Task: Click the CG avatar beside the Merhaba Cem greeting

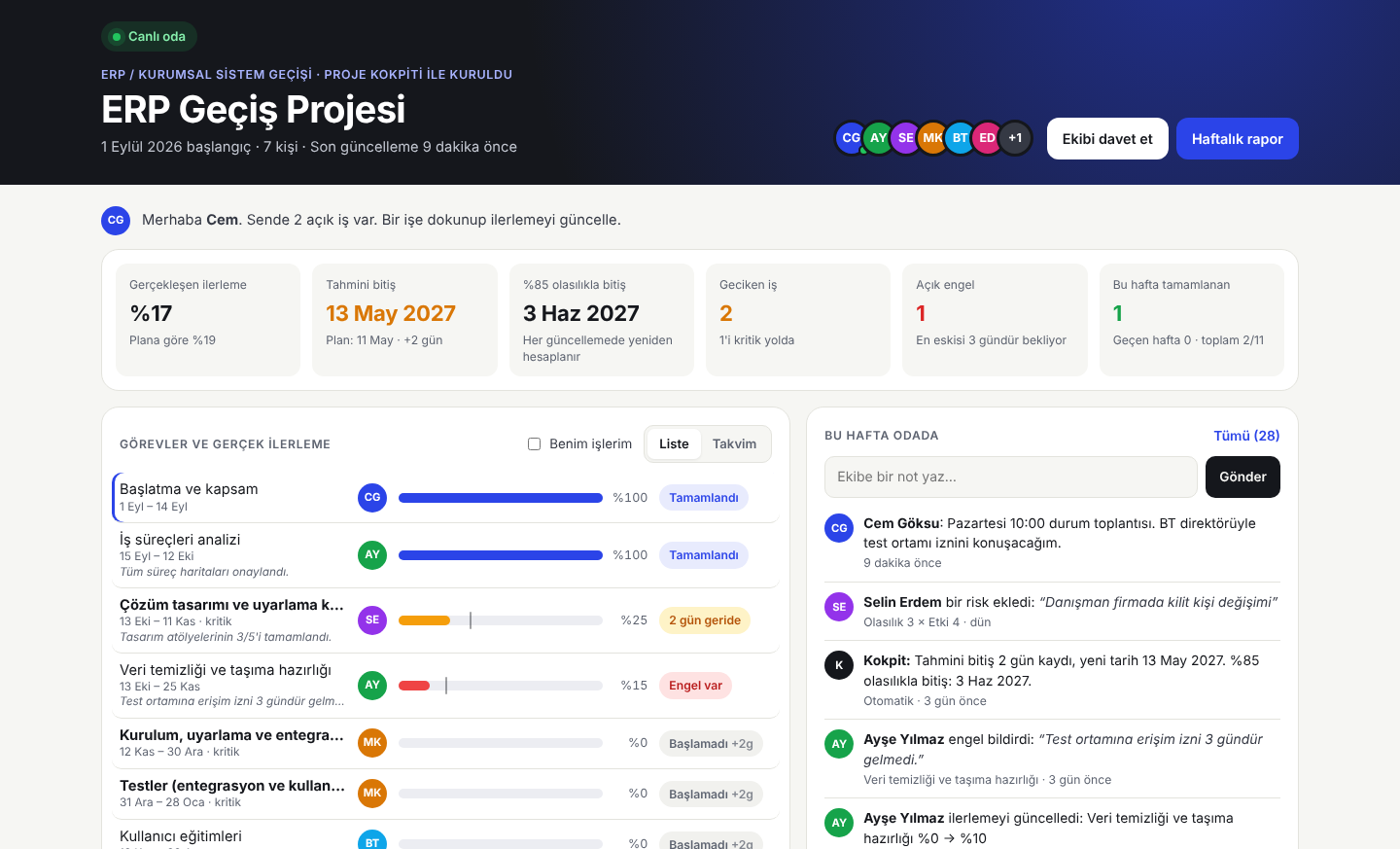Action: [x=116, y=220]
